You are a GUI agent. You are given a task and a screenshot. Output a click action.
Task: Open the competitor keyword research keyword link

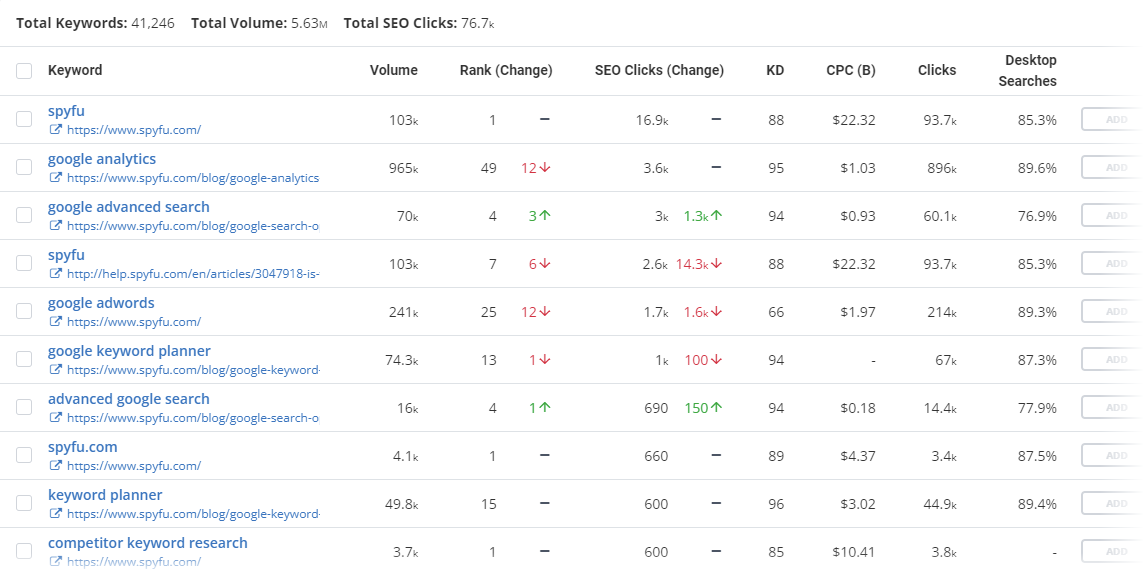click(148, 543)
